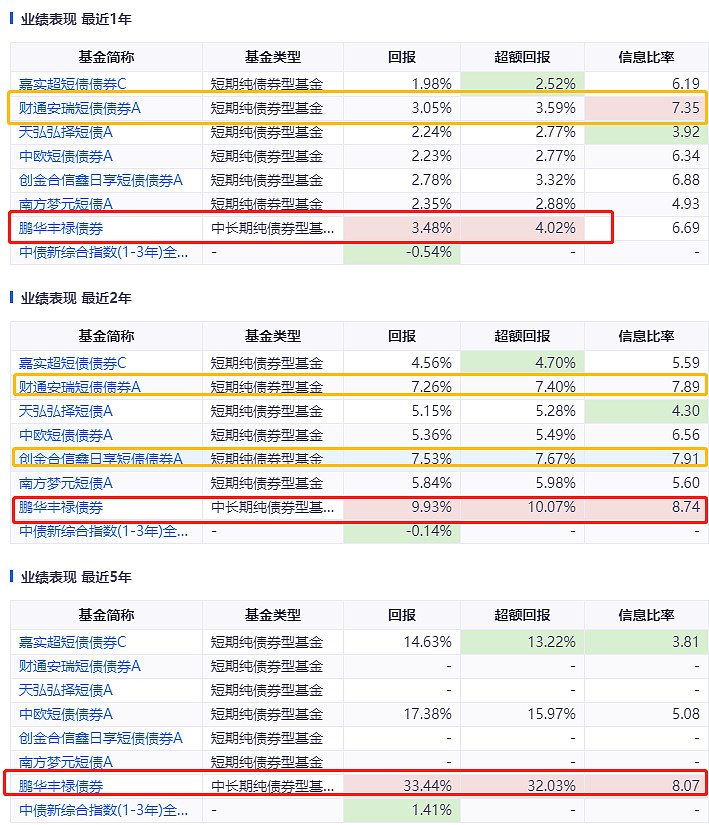
Task: Sort 最近1年 table by 回报 header
Action: click(x=402, y=57)
